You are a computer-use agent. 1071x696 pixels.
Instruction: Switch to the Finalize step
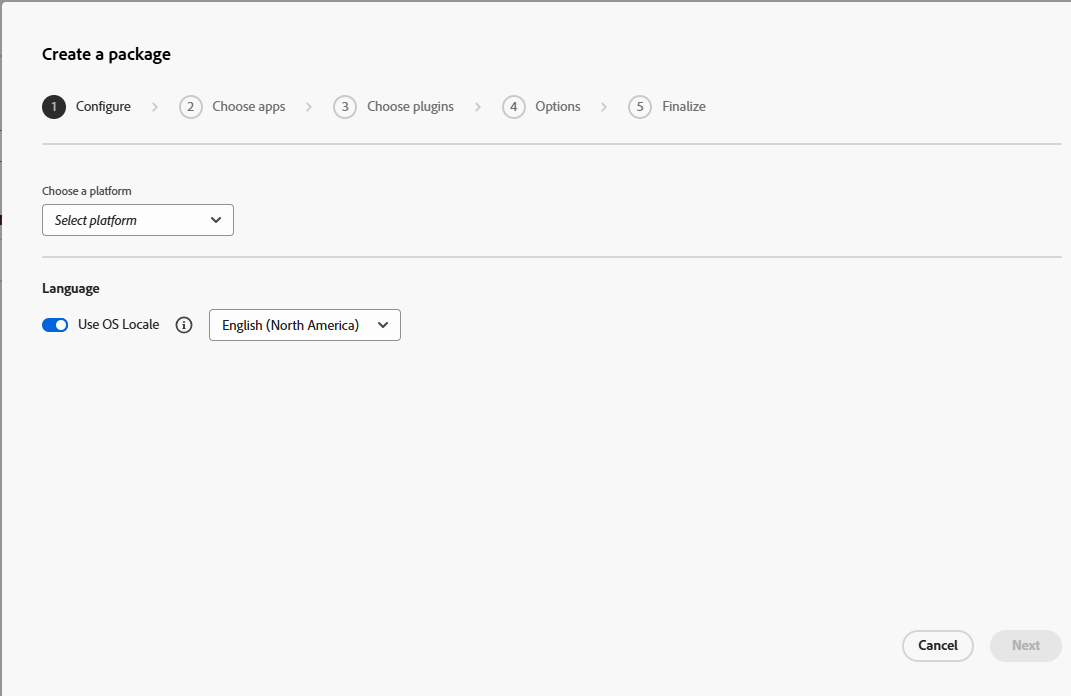(x=681, y=106)
